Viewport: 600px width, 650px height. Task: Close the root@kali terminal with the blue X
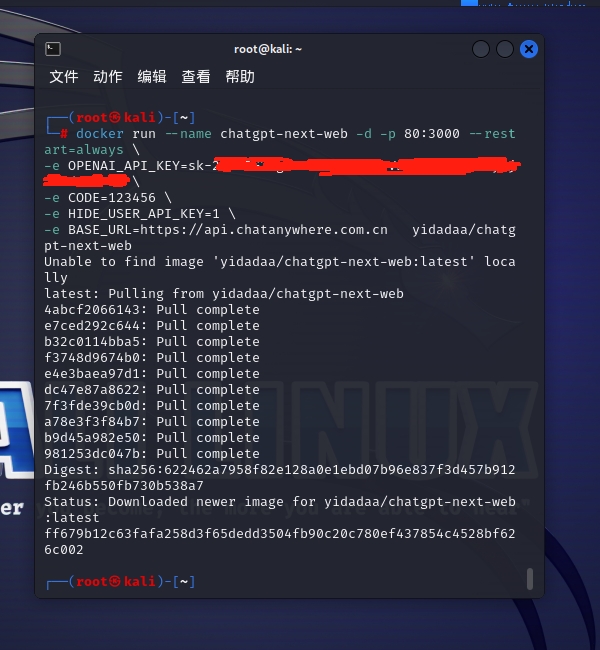(529, 49)
